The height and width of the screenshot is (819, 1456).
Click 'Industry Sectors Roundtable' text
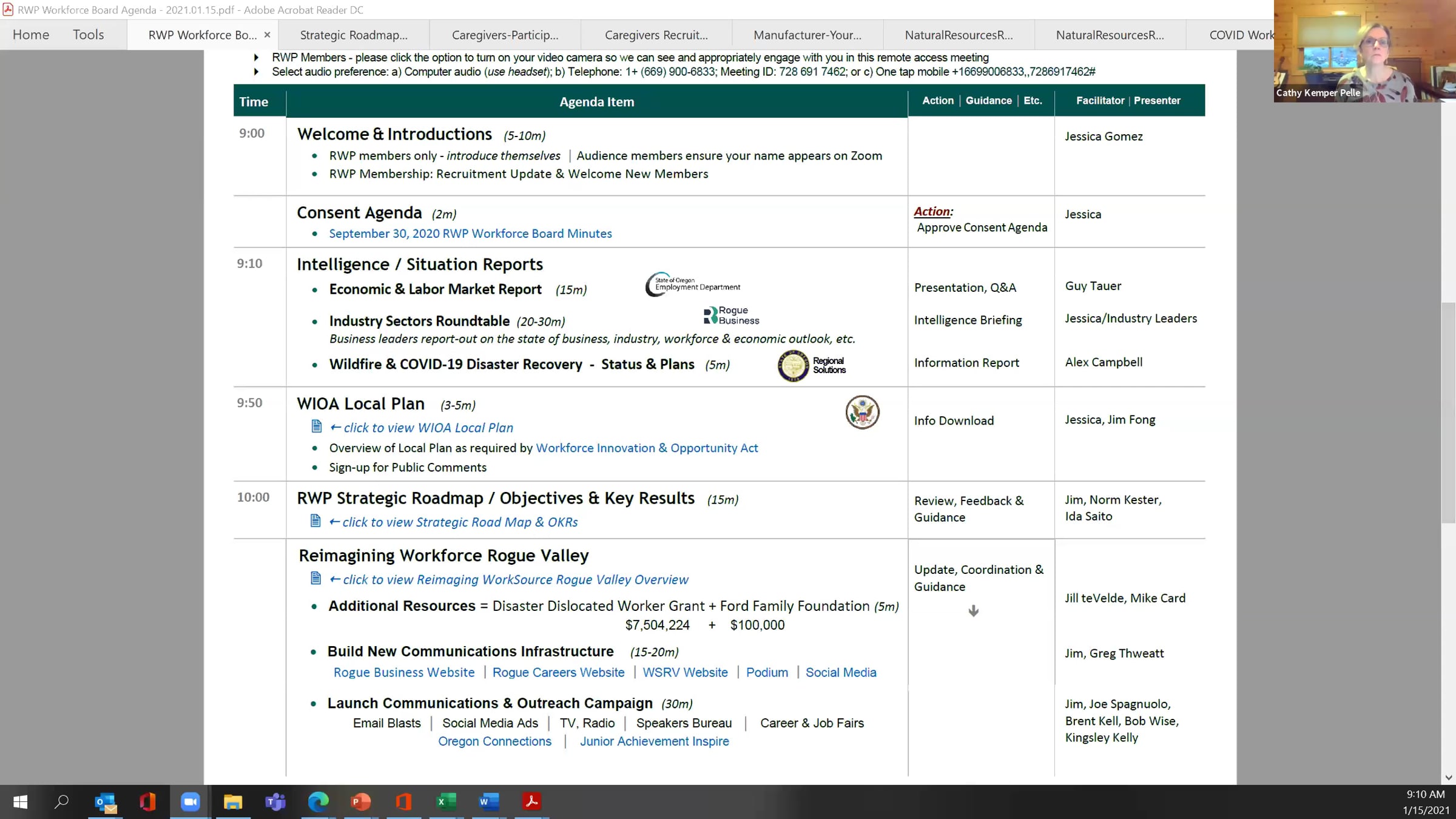tap(419, 321)
